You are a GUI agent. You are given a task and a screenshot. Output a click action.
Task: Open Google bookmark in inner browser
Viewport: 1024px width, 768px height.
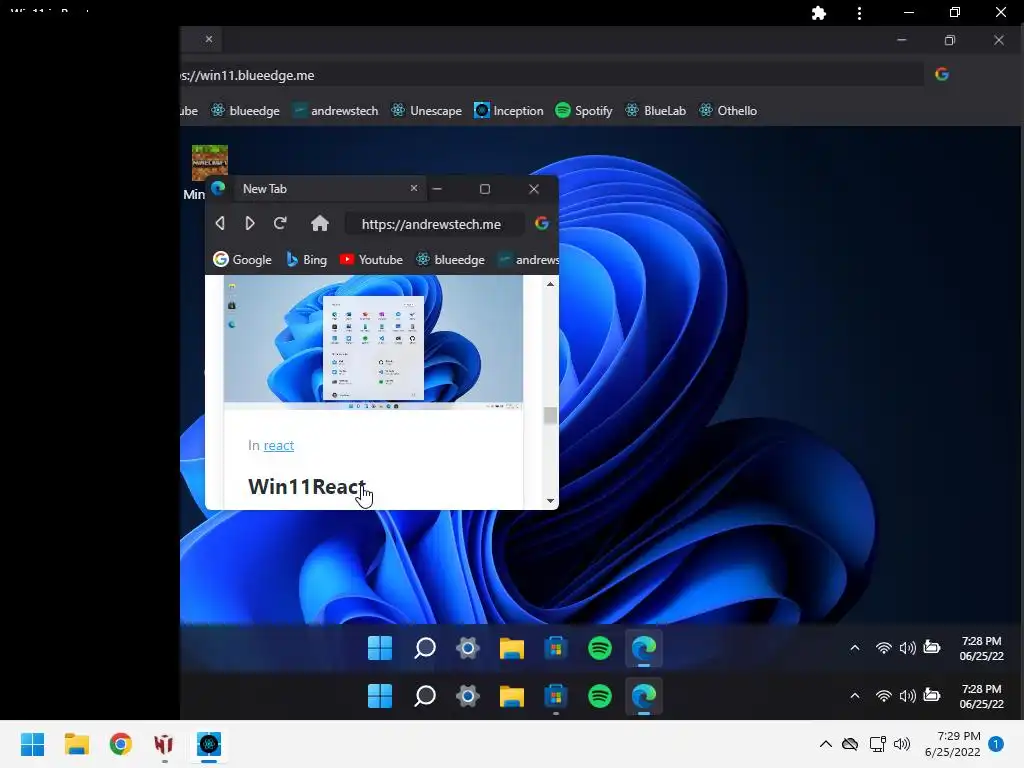point(242,259)
